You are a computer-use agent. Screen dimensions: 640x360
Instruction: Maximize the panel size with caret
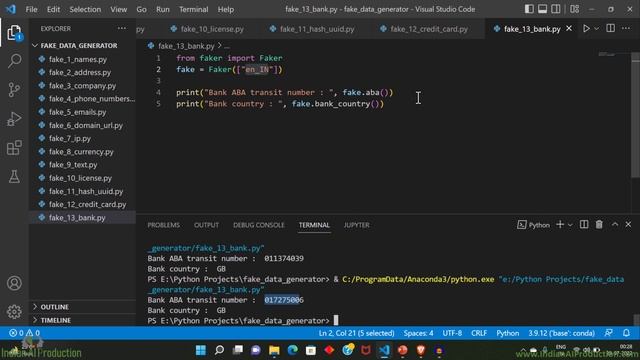[615, 224]
